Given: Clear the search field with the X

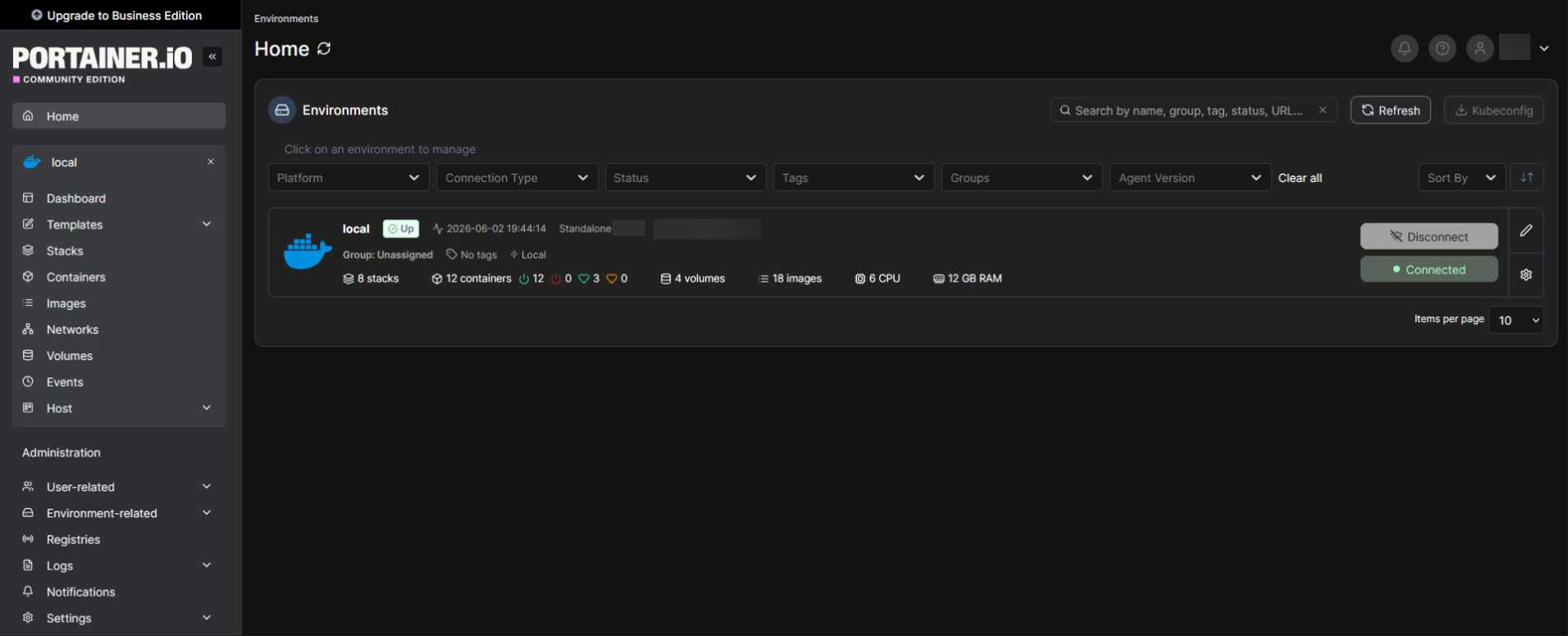Looking at the screenshot, I should [1323, 110].
